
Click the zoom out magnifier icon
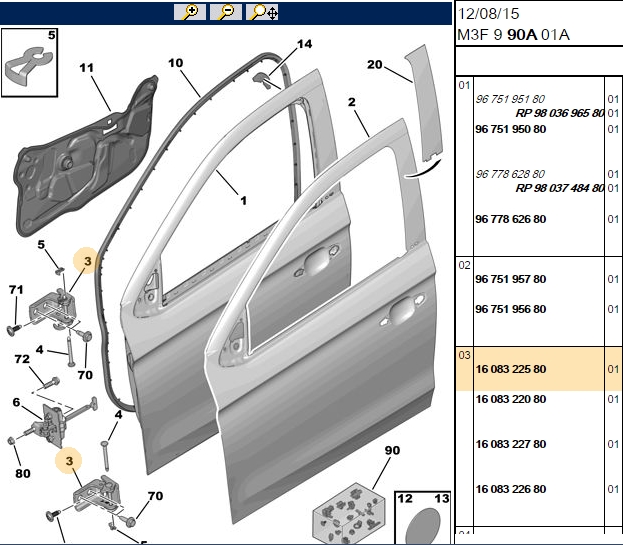click(226, 12)
